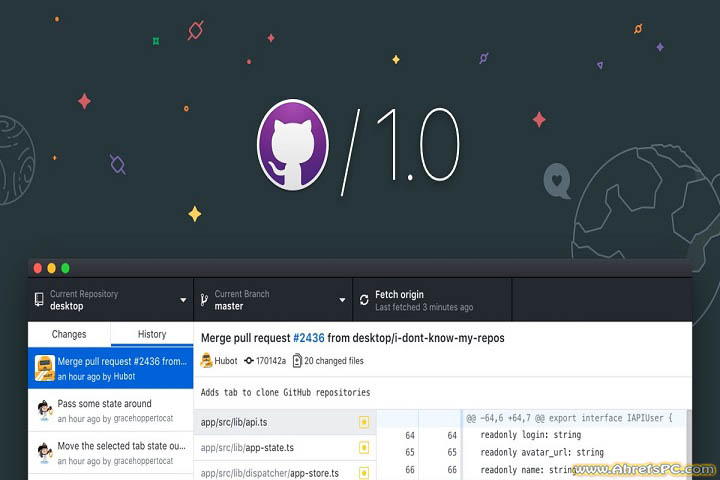This screenshot has width=720, height=480.
Task: Click the commit hash 170142a
Action: (271, 361)
